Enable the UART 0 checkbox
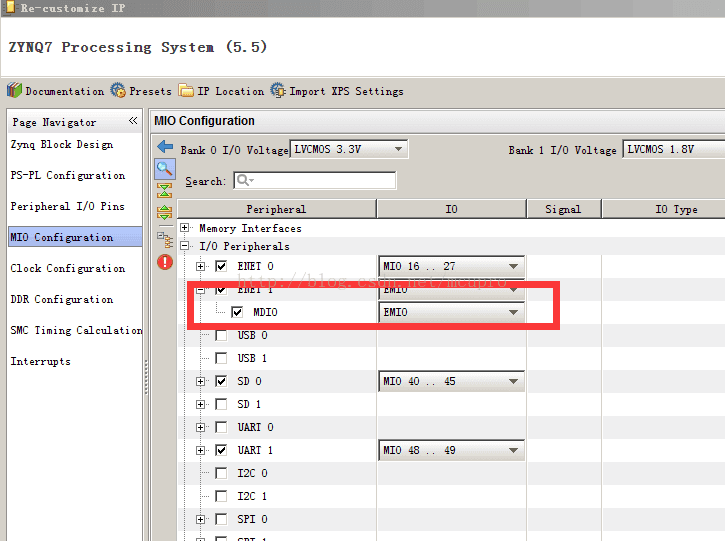 pyautogui.click(x=221, y=427)
